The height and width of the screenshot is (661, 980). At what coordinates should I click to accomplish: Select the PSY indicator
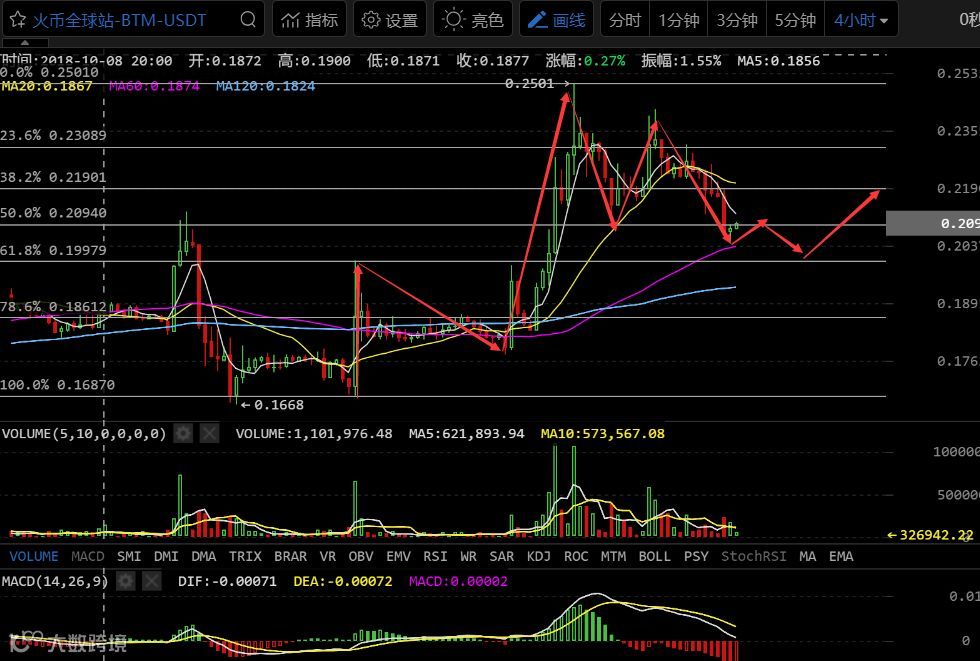point(696,556)
